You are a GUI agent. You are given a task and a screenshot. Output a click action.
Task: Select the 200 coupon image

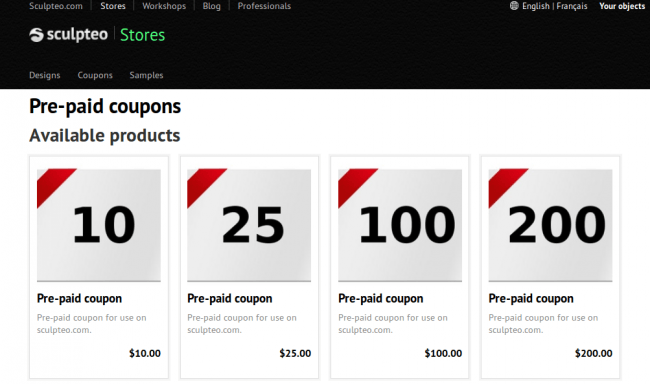click(x=550, y=225)
